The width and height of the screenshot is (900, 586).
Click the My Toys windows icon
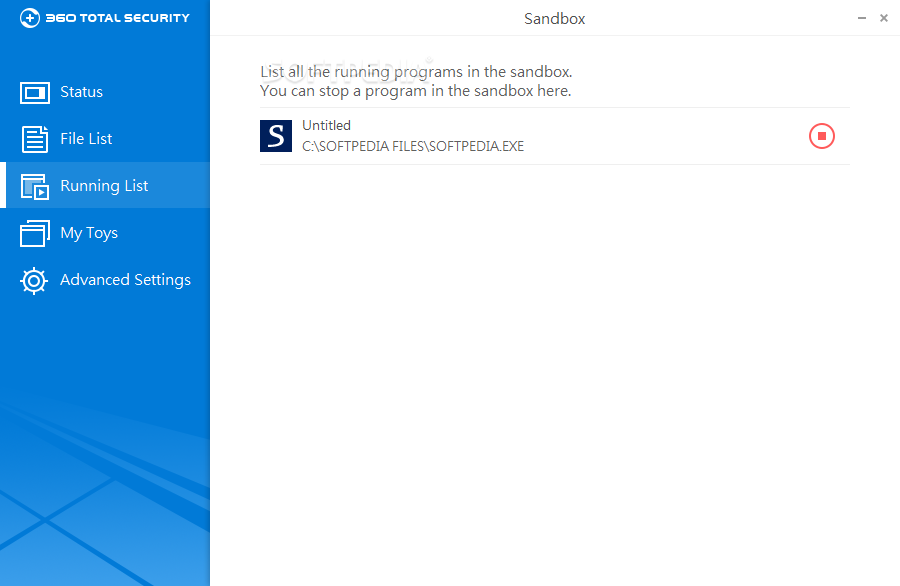pyautogui.click(x=34, y=233)
